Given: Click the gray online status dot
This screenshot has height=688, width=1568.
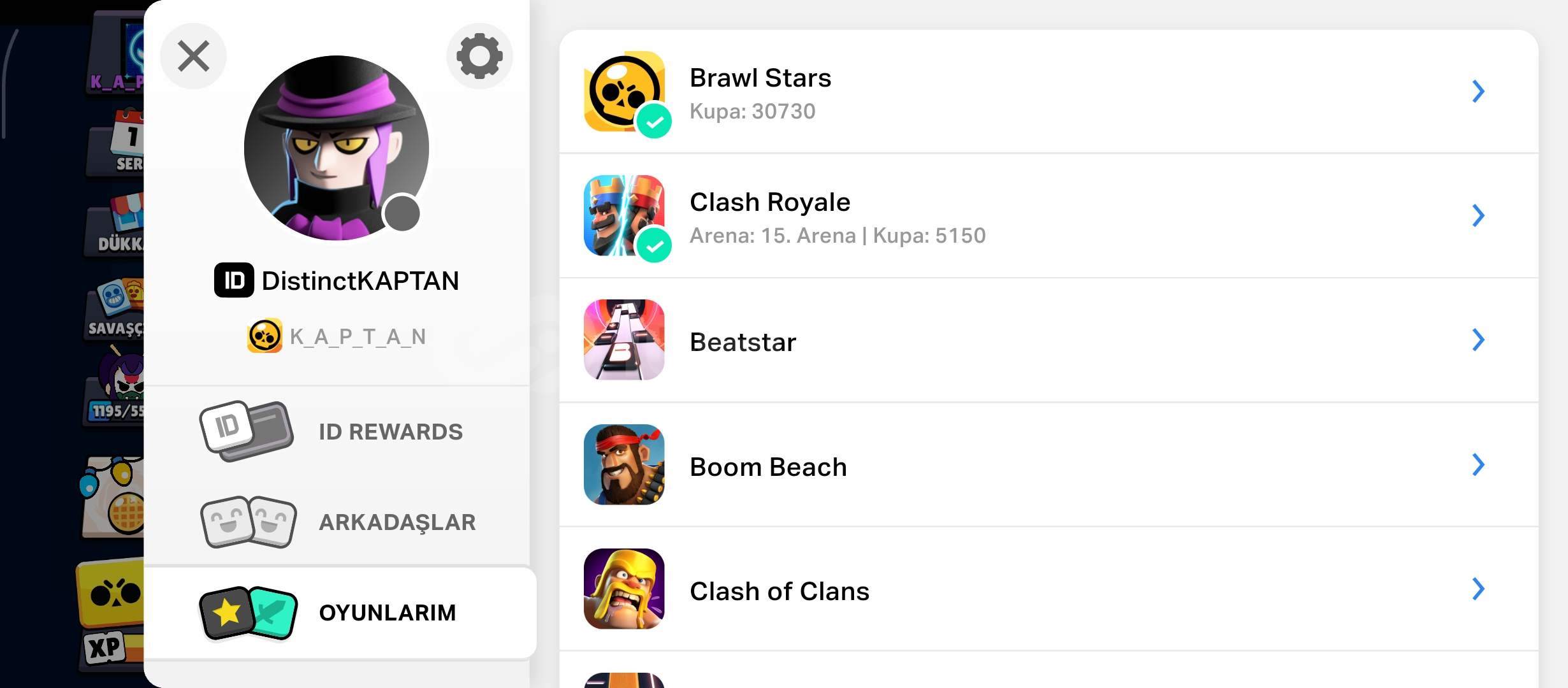Looking at the screenshot, I should click(402, 213).
